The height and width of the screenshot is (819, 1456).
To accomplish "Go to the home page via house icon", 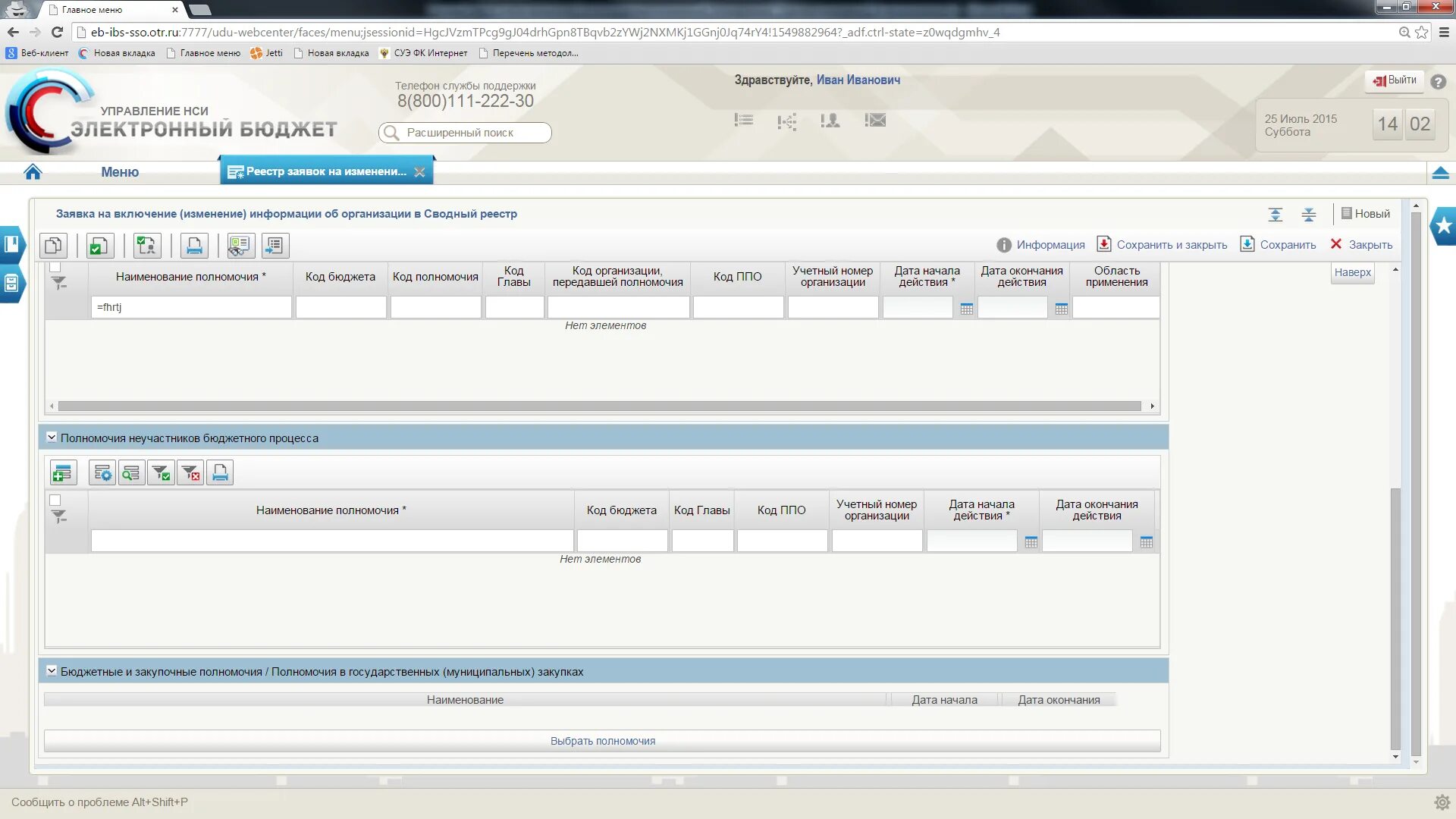I will pos(33,172).
